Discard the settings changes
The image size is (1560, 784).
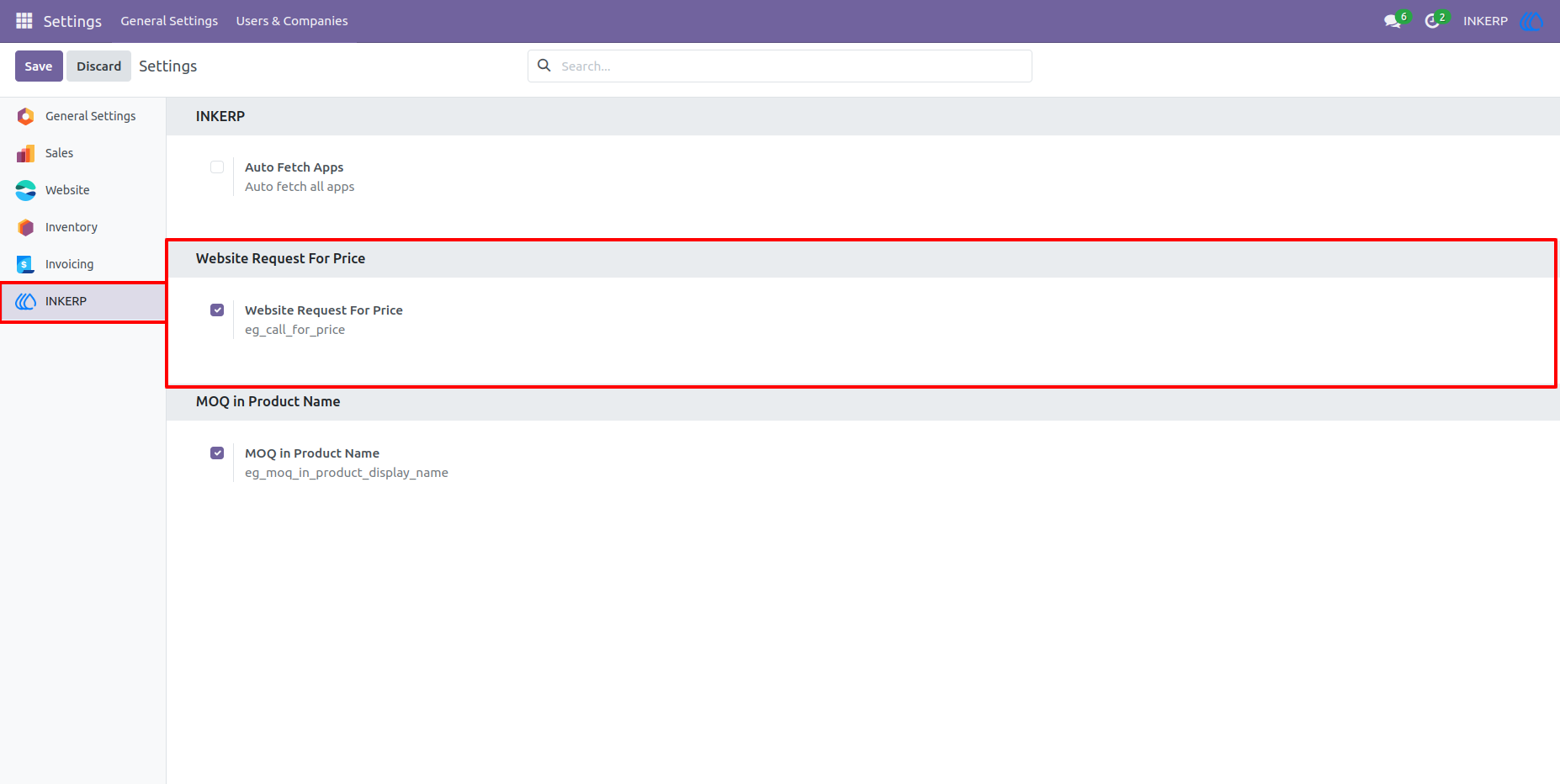98,66
